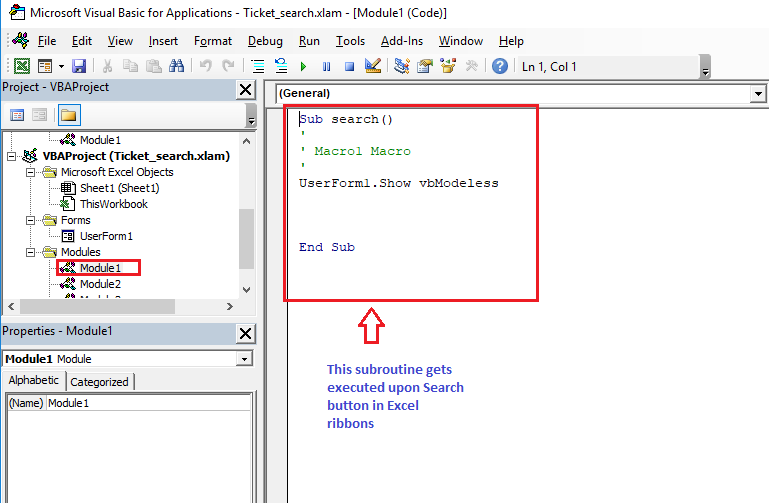
Task: Click project tree scroll right arrow
Action: (x=230, y=306)
